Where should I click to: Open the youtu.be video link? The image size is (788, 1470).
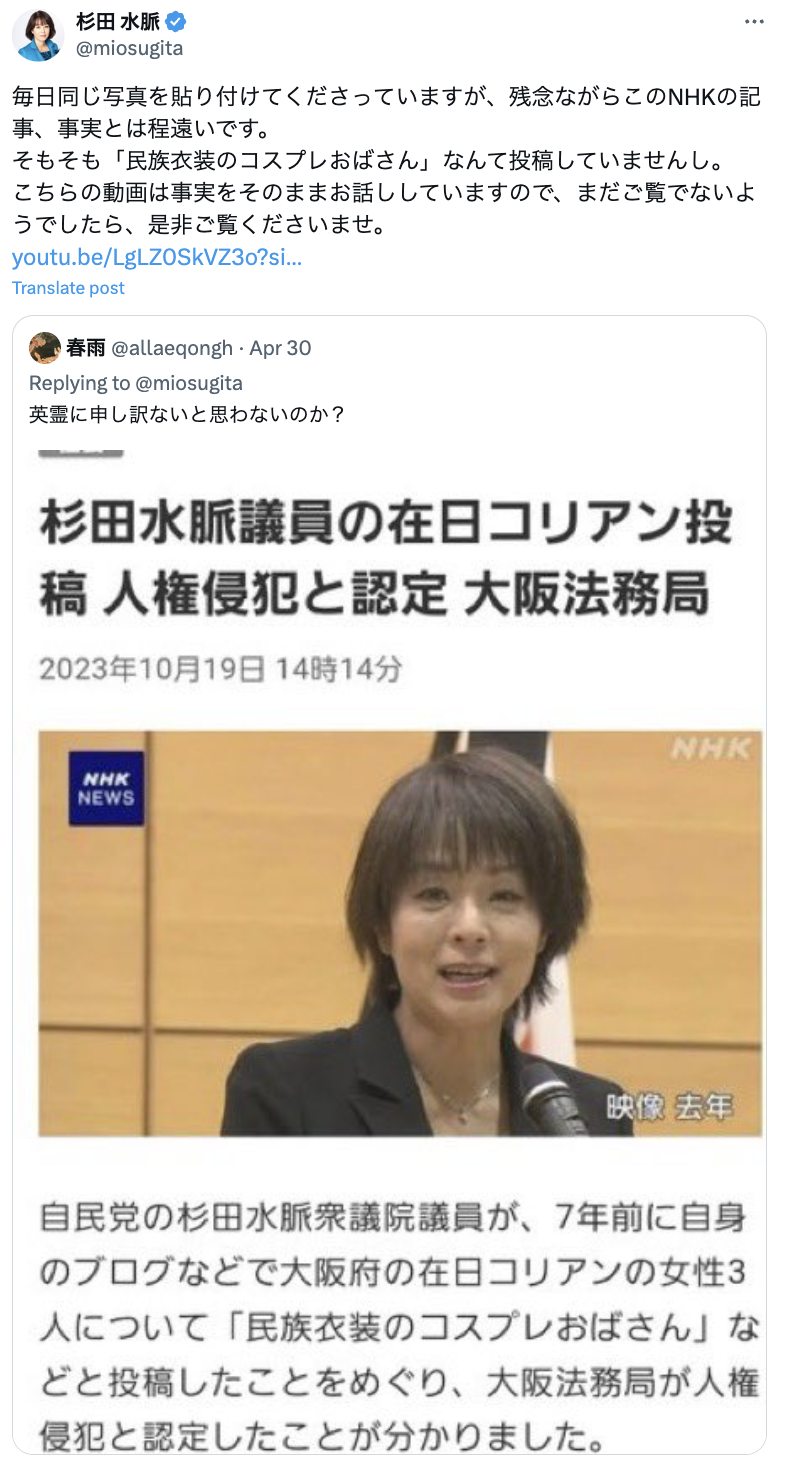[157, 257]
